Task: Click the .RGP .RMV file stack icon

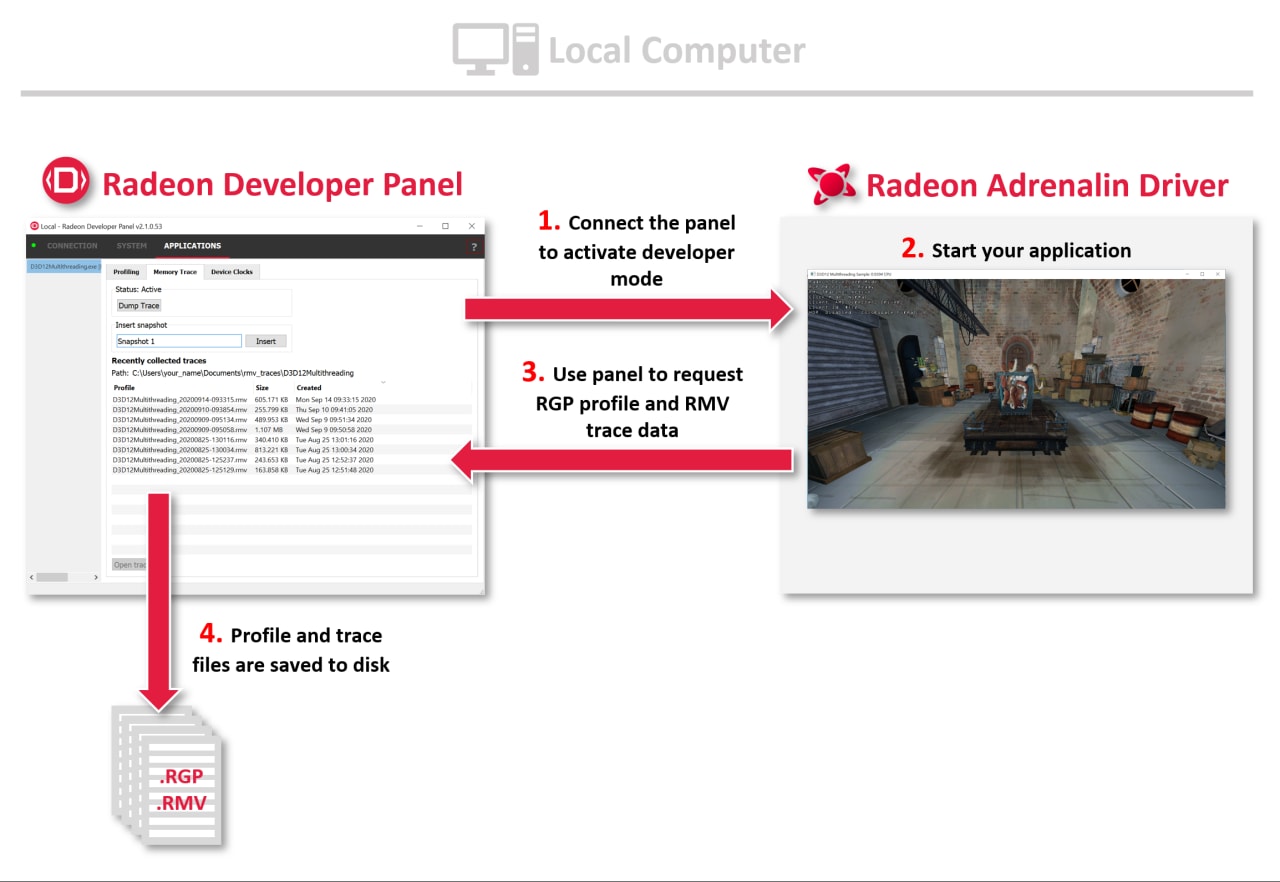Action: [x=170, y=775]
